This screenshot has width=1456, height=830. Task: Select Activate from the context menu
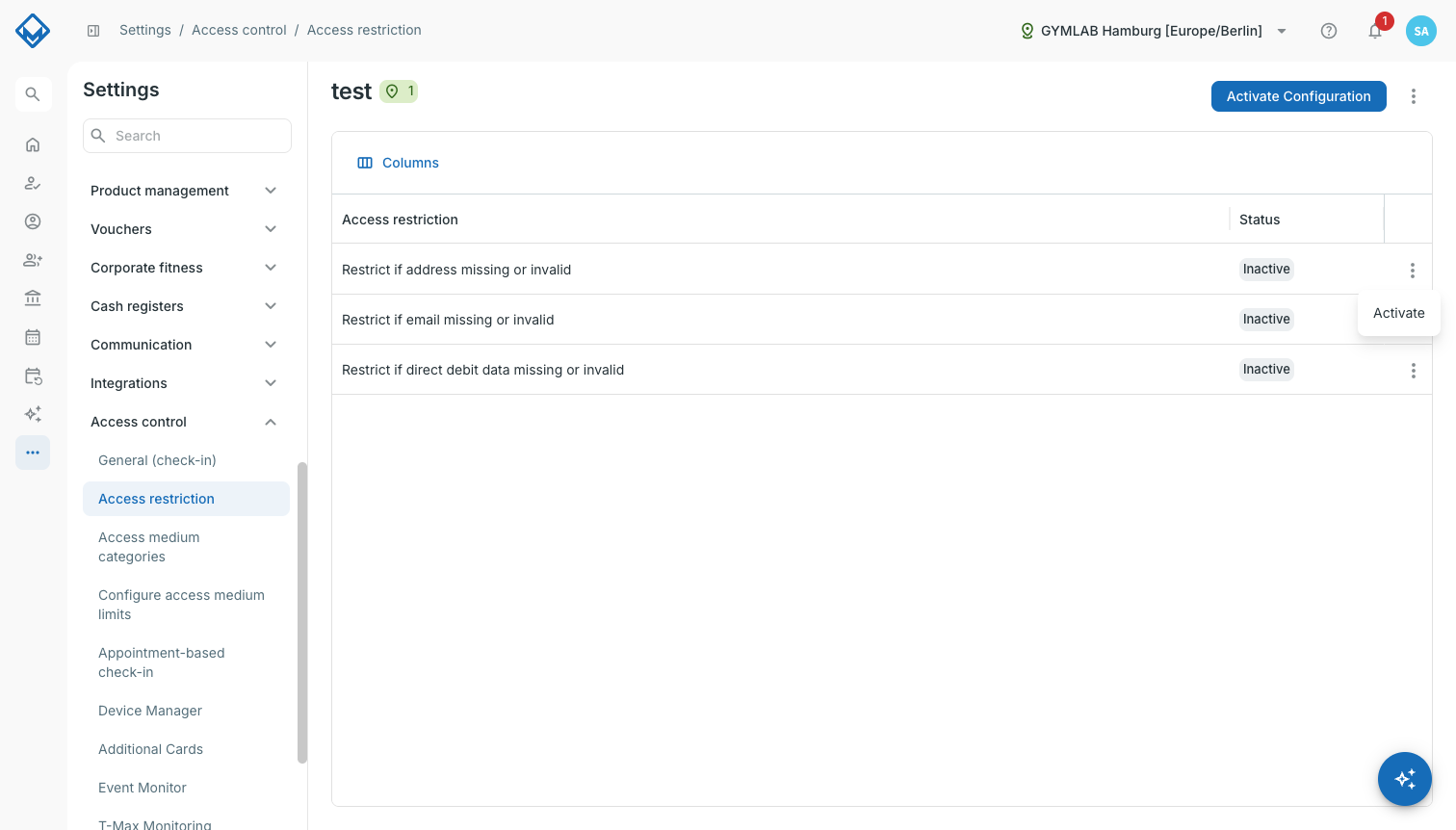click(x=1399, y=313)
